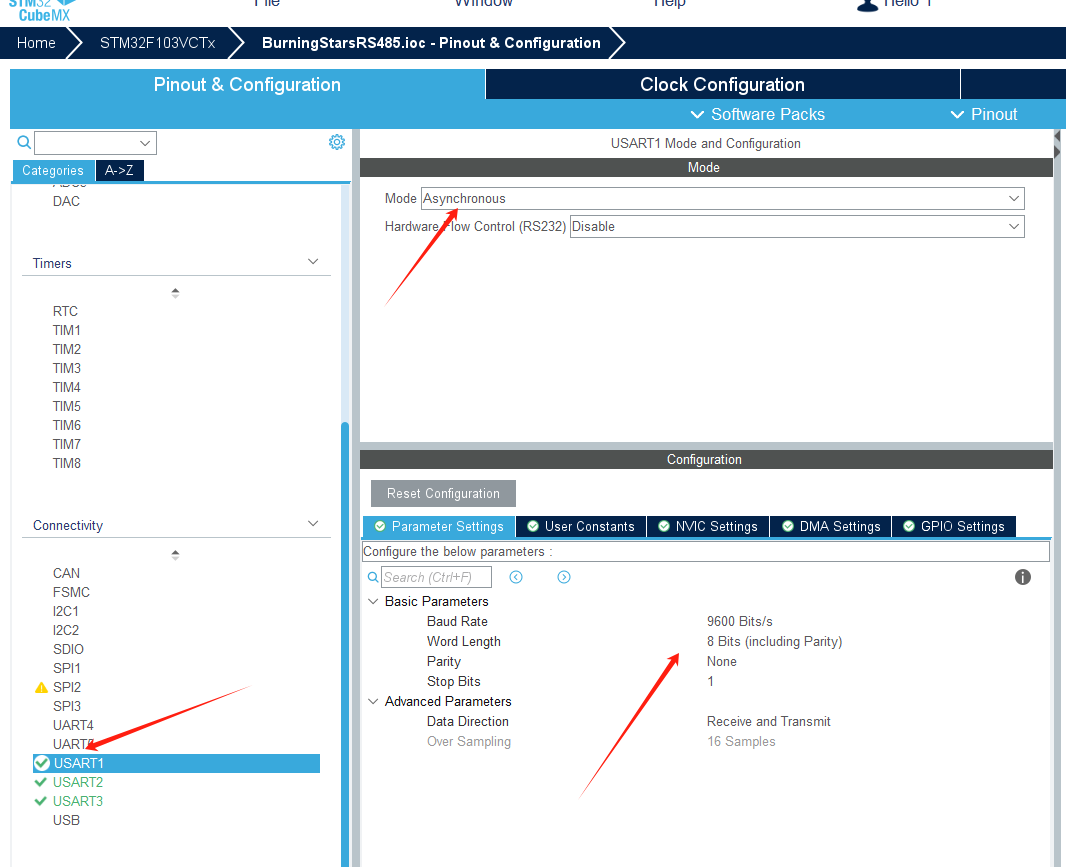The height and width of the screenshot is (867, 1066).
Task: Open the Mode Asynchronous dropdown
Action: (x=723, y=199)
